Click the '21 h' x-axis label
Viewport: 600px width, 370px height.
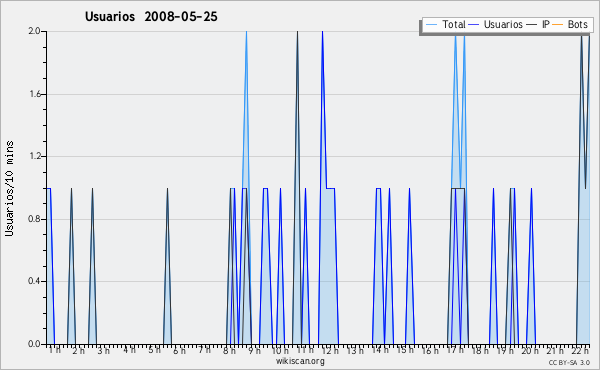(555, 350)
